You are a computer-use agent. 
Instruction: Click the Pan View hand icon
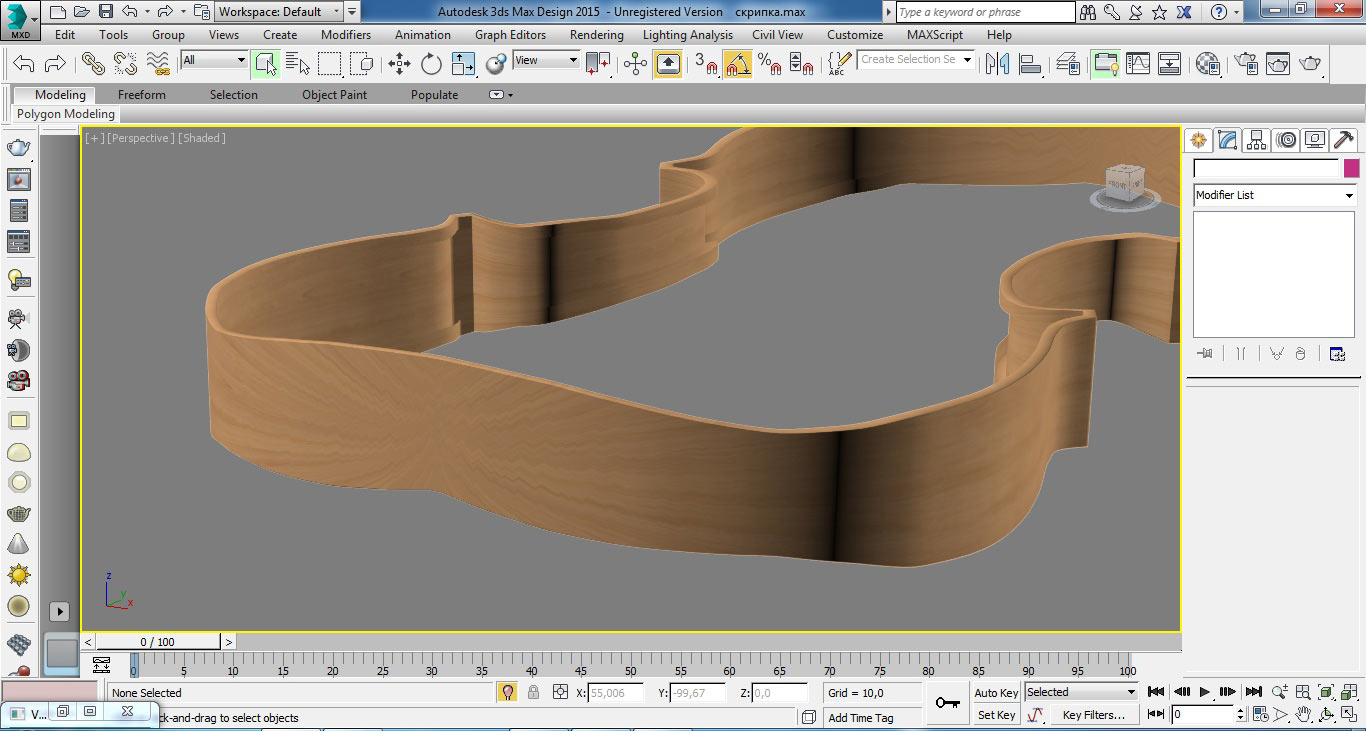(1304, 714)
